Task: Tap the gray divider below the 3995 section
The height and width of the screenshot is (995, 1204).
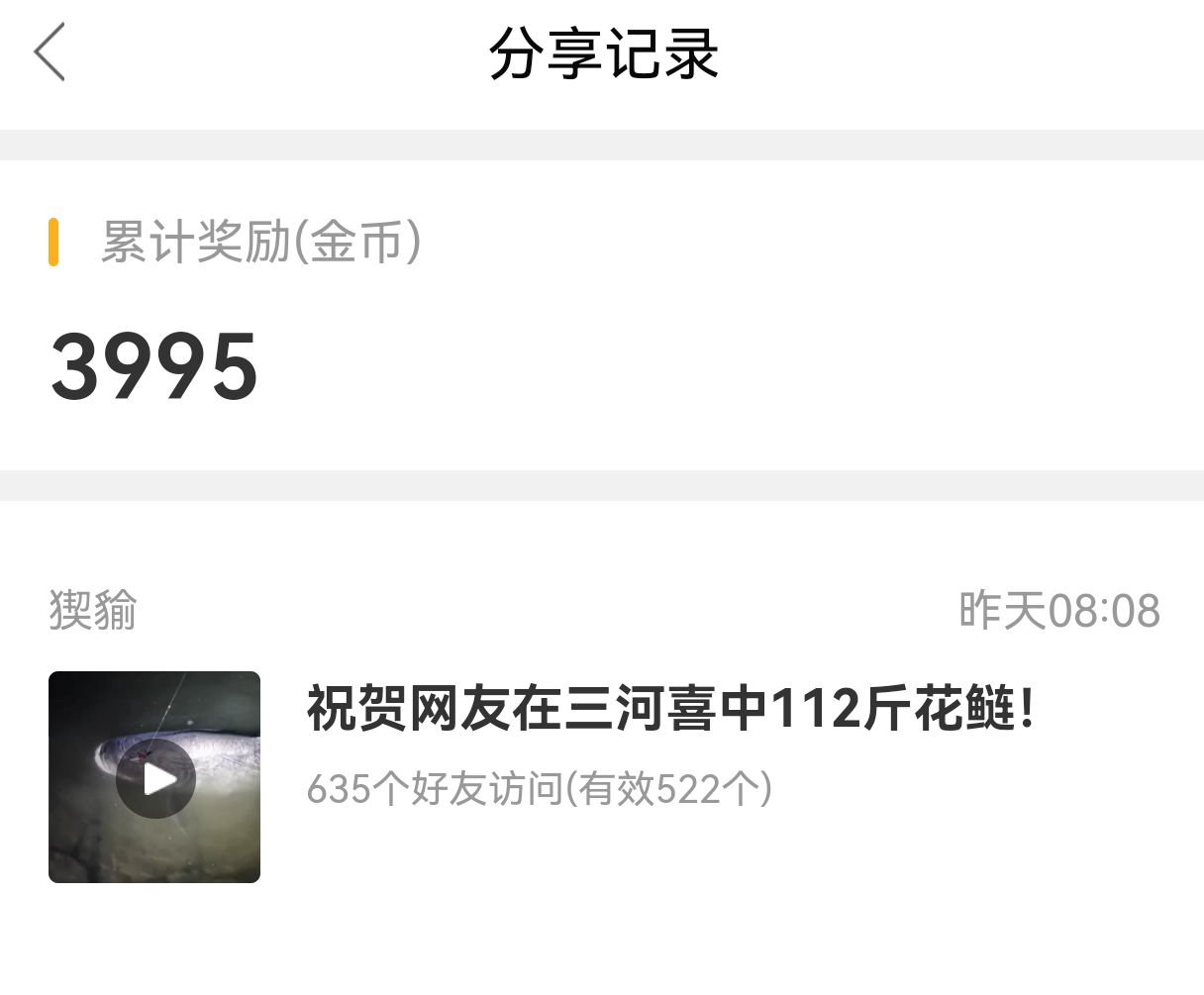Action: 602,485
